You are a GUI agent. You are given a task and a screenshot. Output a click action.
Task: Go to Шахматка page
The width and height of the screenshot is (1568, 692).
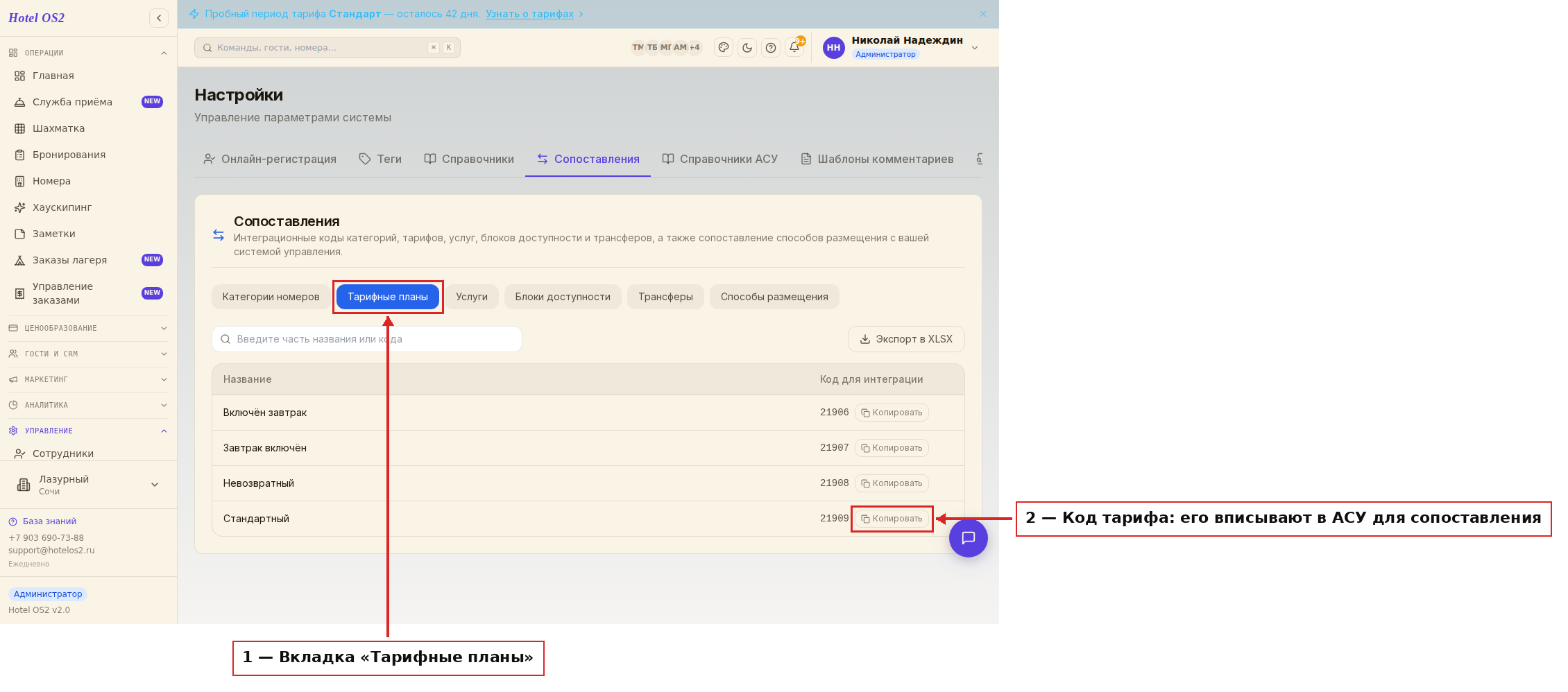coord(88,128)
